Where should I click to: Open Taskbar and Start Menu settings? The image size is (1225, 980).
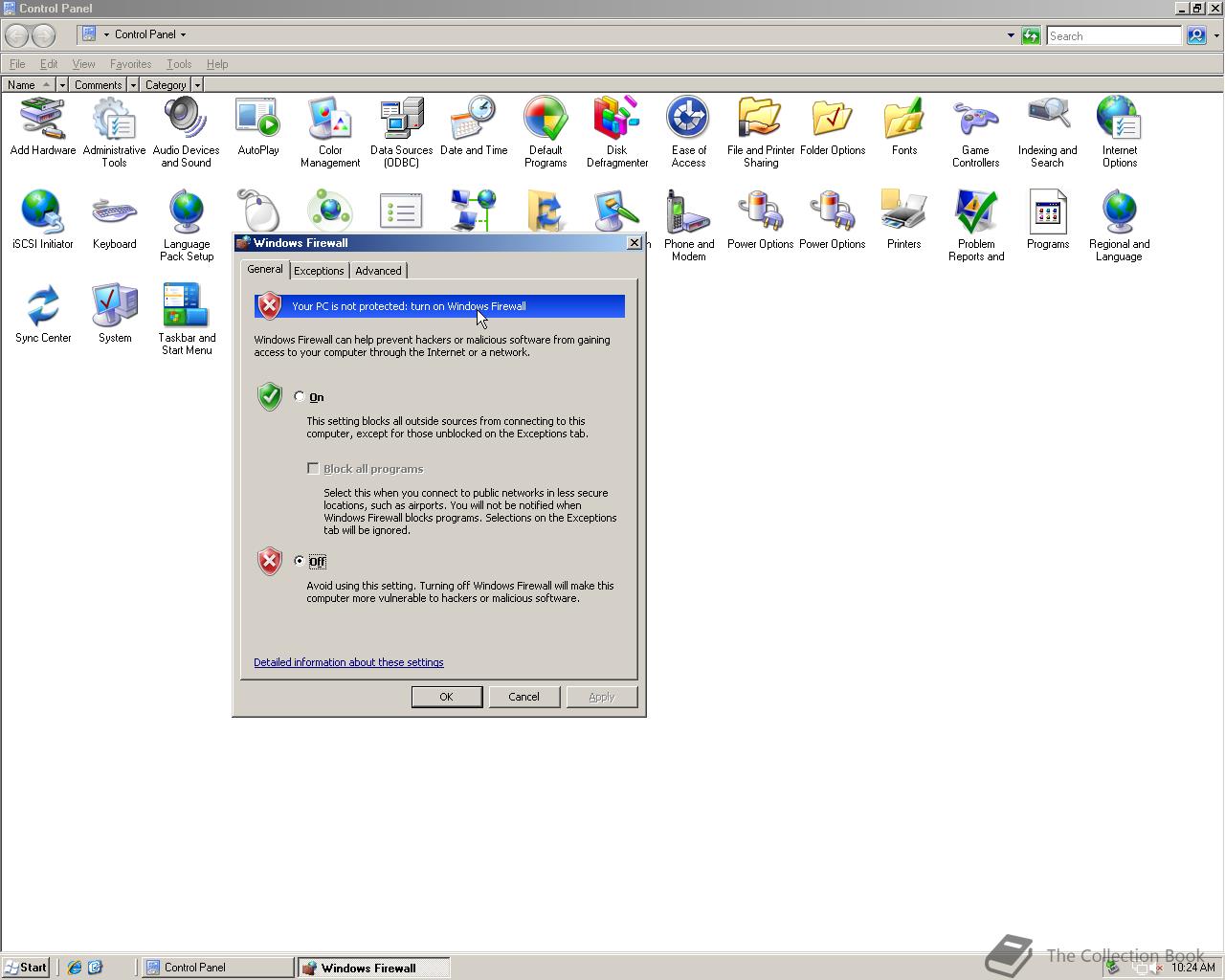[x=187, y=320]
